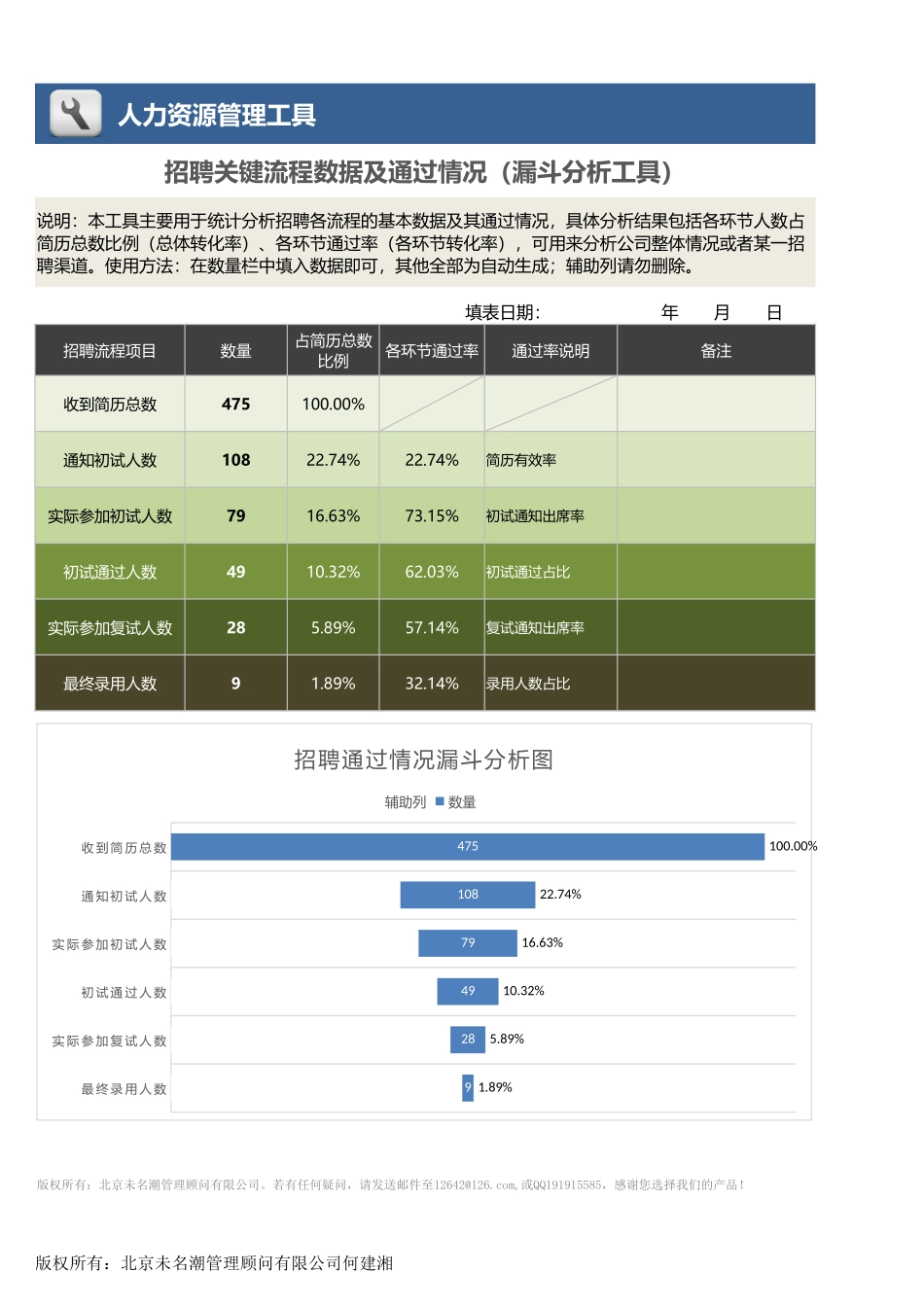Select the 实际参加复试人数 row label
This screenshot has height=1307, width=924.
coord(110,627)
